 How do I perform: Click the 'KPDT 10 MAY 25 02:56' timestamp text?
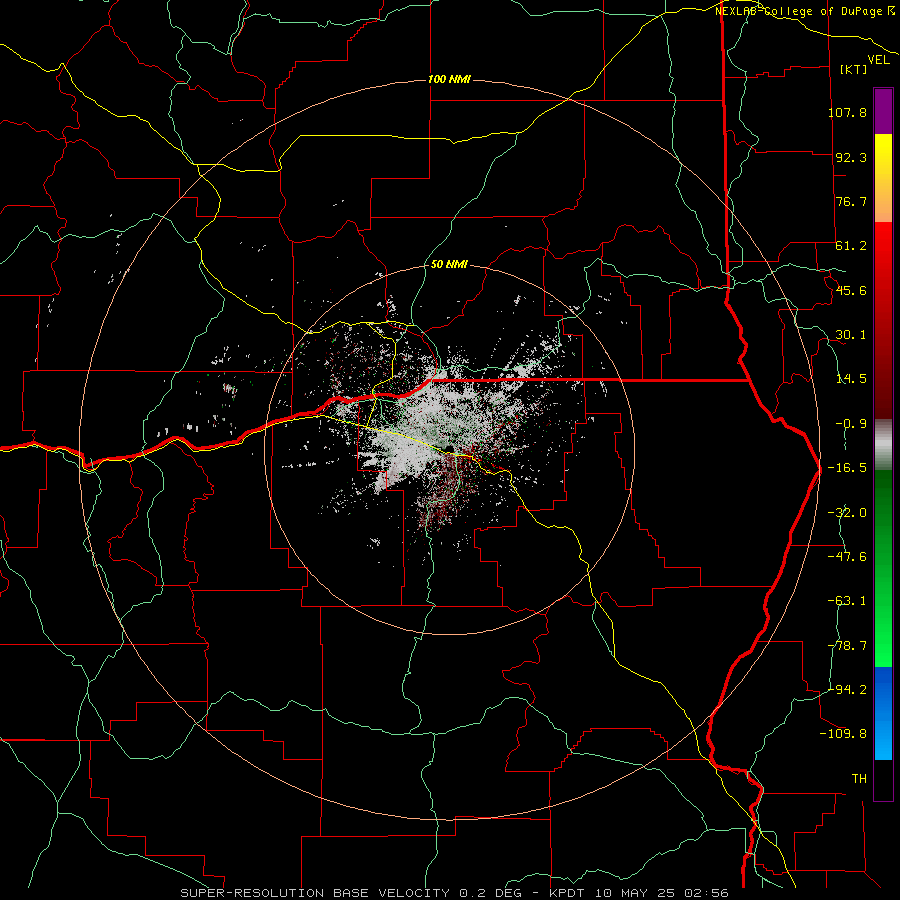coord(639,893)
